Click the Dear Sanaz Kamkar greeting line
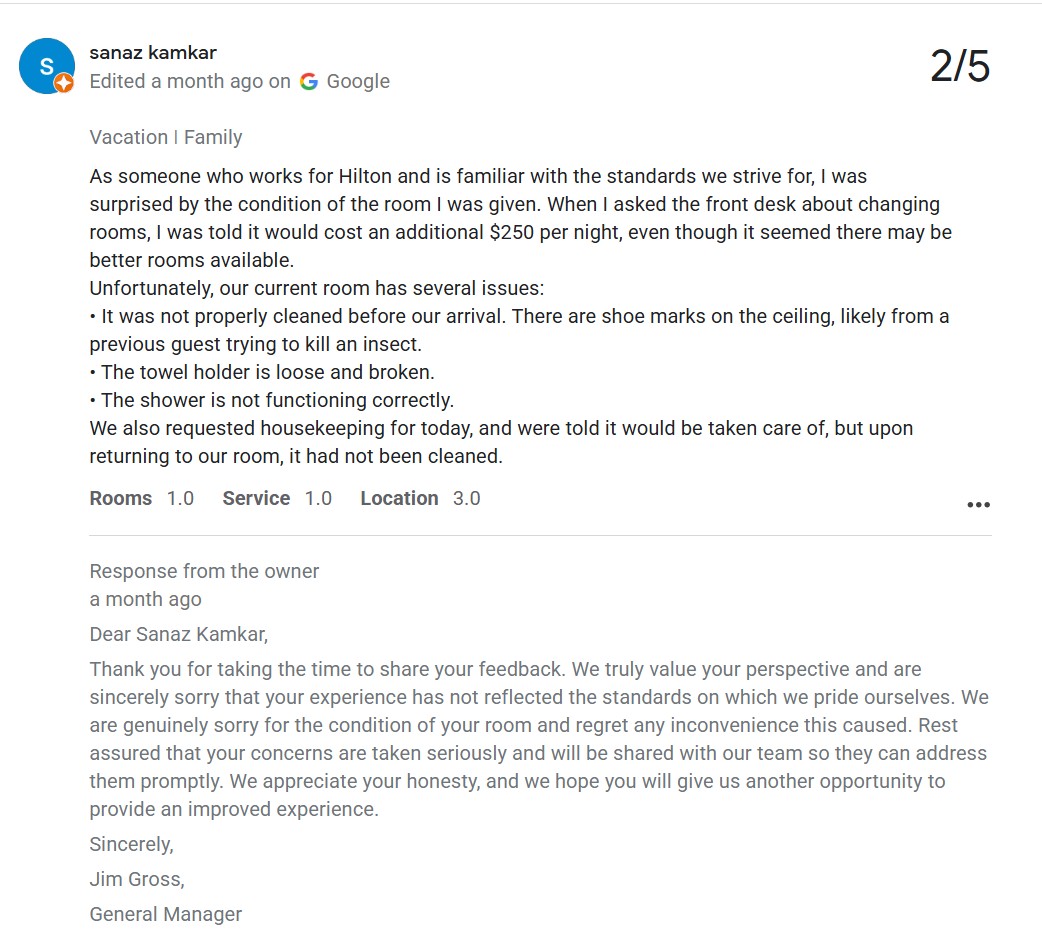The image size is (1042, 944). [x=179, y=634]
